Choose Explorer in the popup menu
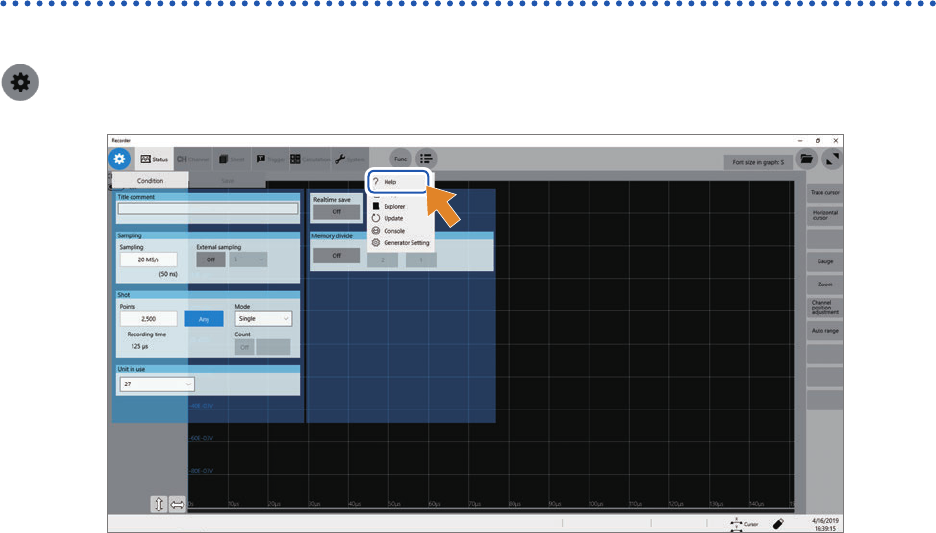This screenshot has width=936, height=533. click(x=395, y=207)
